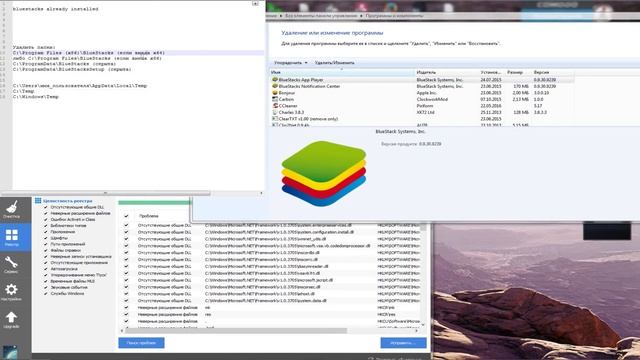
Task: Click the 'Исправить...' fix button
Action: click(403, 343)
